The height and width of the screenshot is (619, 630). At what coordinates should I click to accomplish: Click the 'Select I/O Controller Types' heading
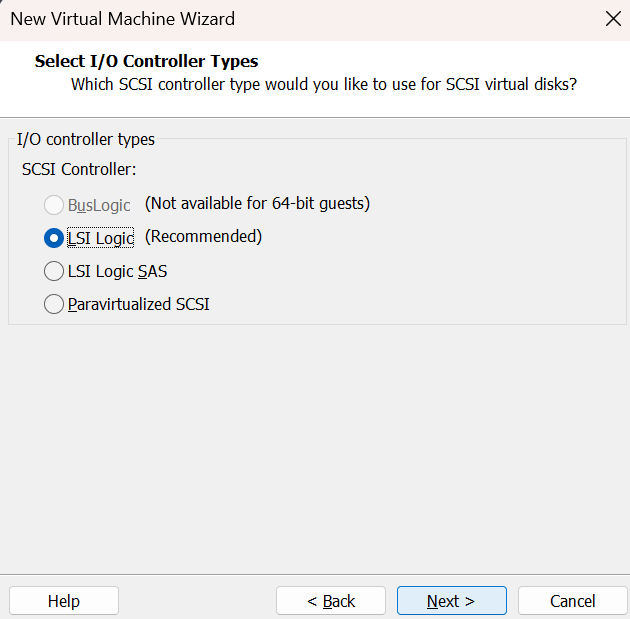[x=146, y=61]
